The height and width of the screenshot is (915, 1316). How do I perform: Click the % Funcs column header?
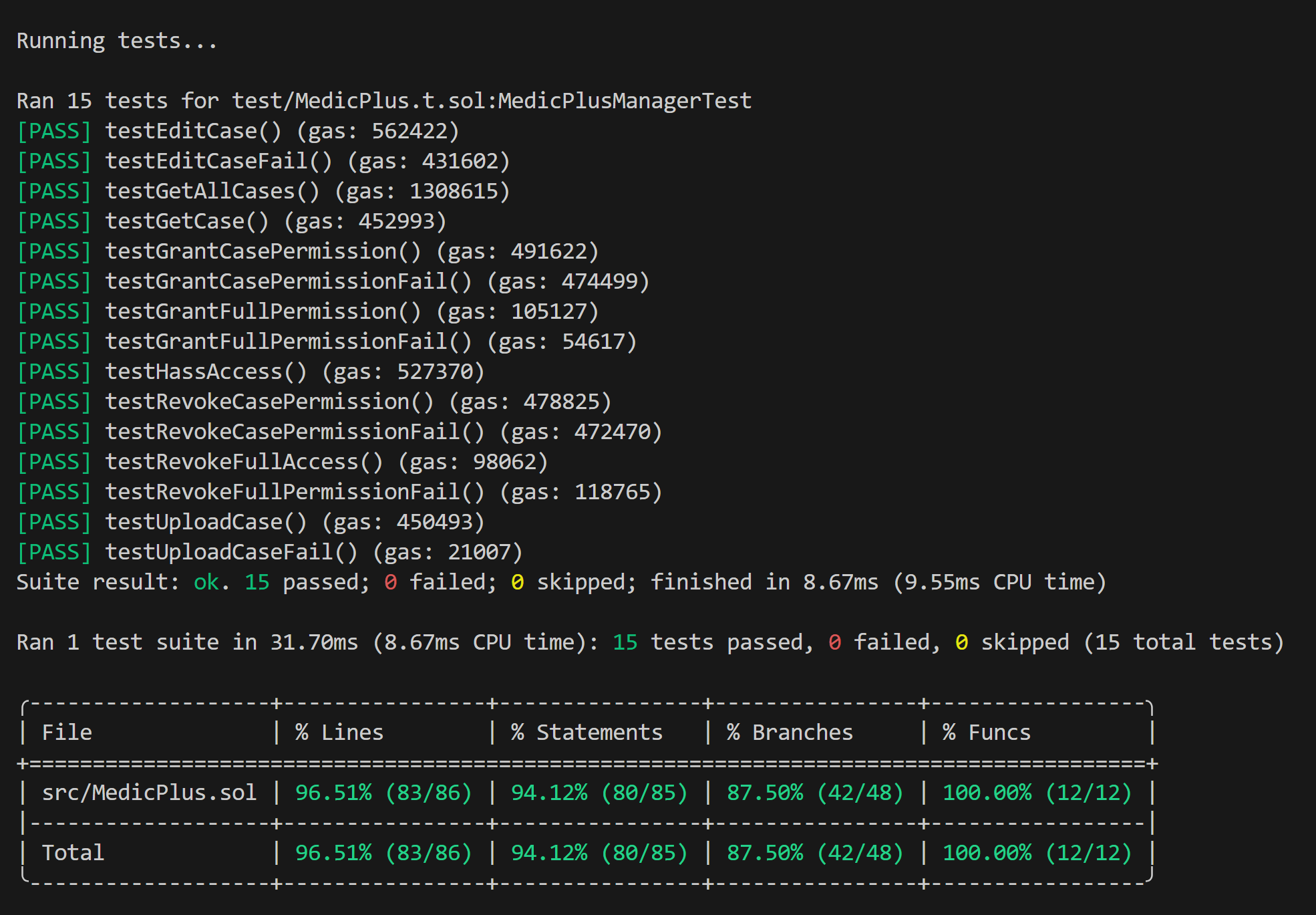tap(986, 733)
